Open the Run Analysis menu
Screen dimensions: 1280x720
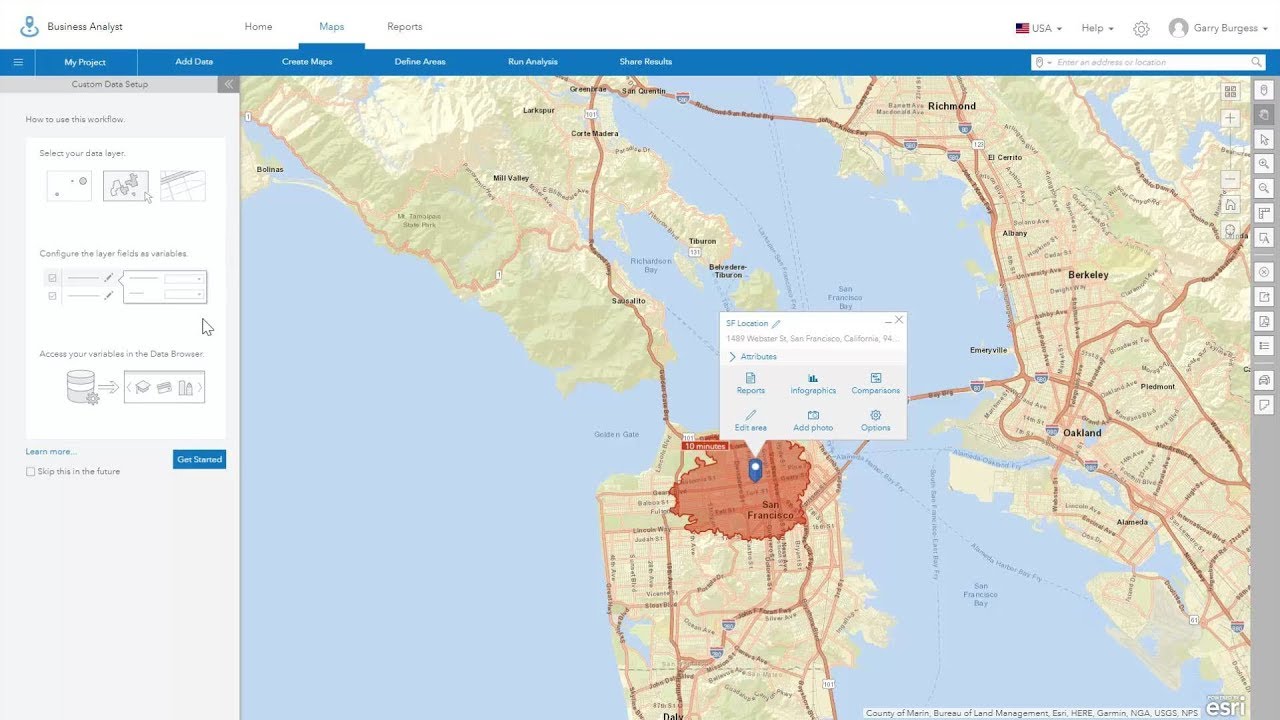point(532,62)
